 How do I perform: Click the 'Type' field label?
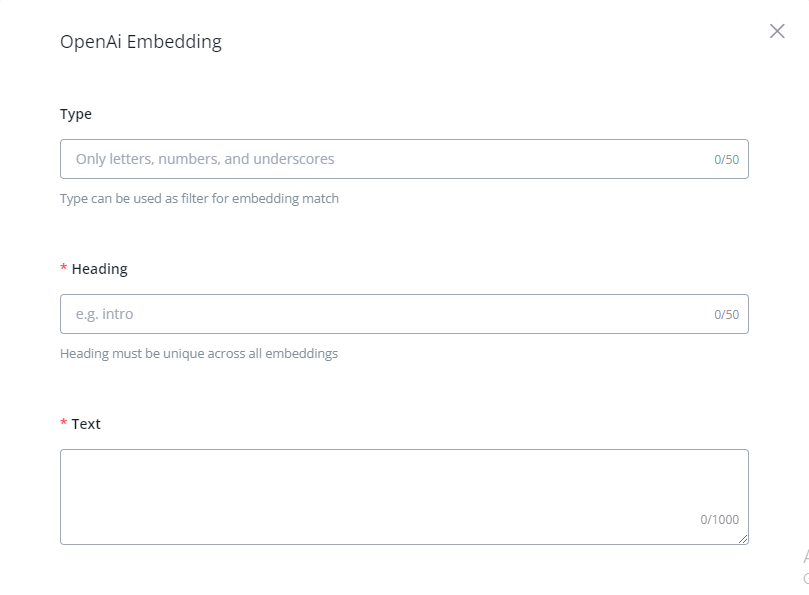click(76, 114)
